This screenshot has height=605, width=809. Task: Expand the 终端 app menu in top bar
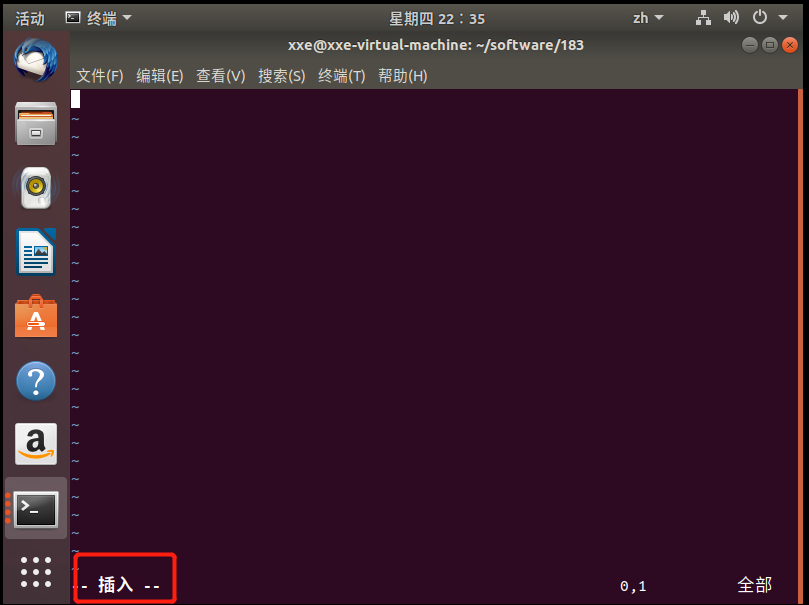(x=99, y=18)
